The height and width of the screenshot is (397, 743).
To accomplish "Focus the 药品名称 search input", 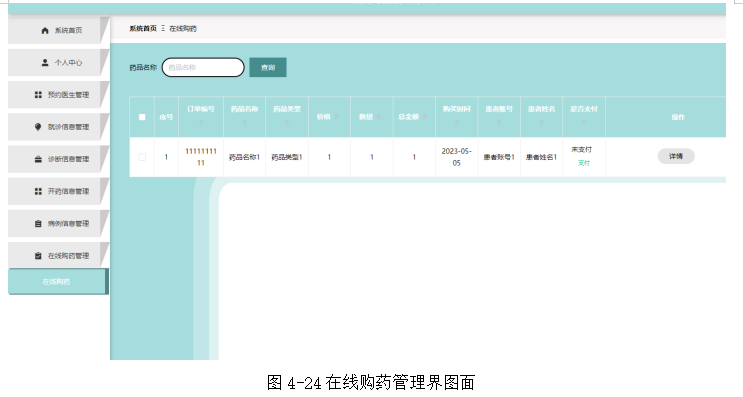I will [x=203, y=67].
